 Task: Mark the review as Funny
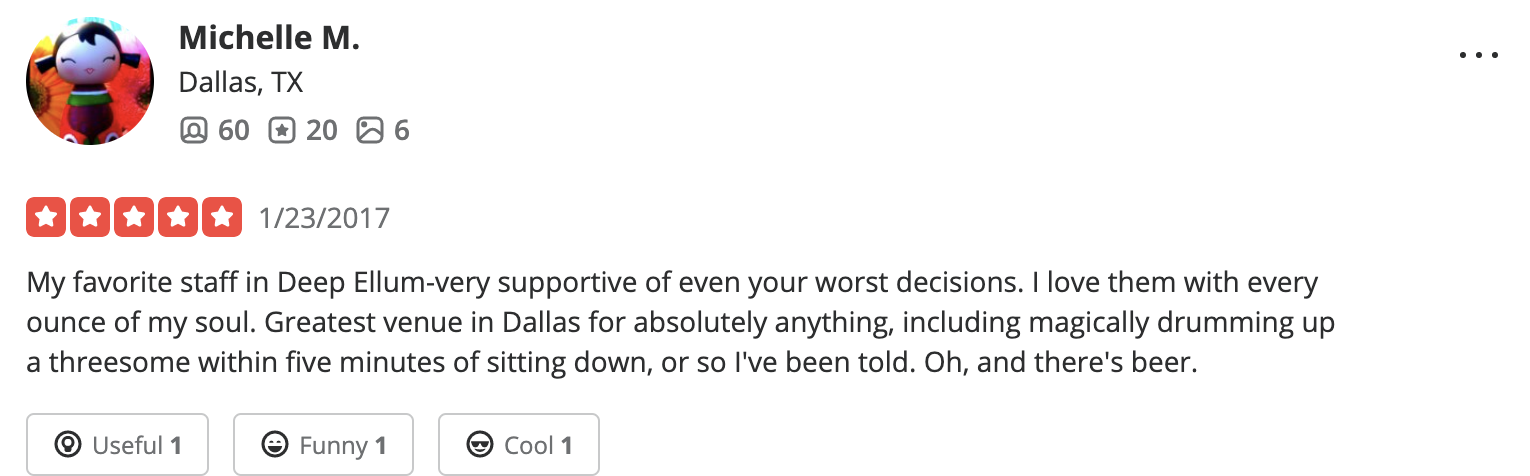(323, 445)
